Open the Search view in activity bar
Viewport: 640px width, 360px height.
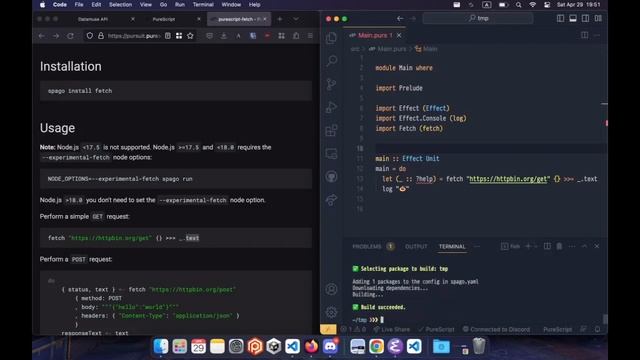pyautogui.click(x=331, y=61)
